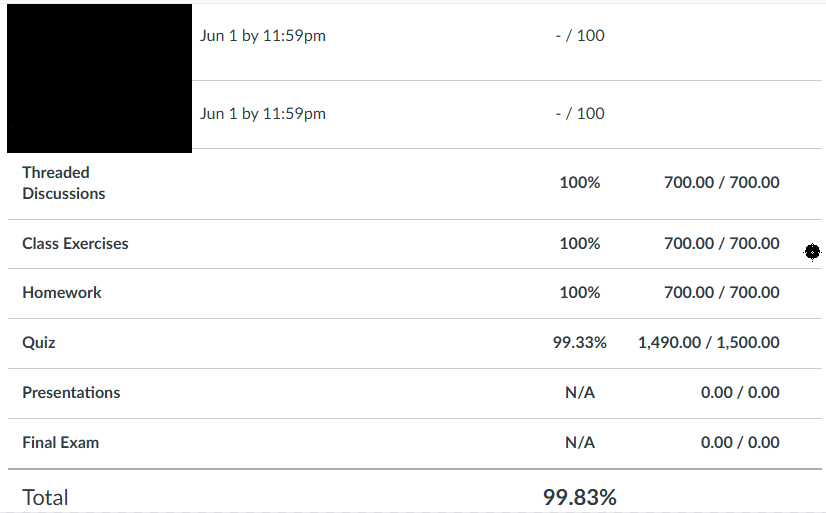
Task: Click the redacted black assignment name block
Action: coord(99,78)
